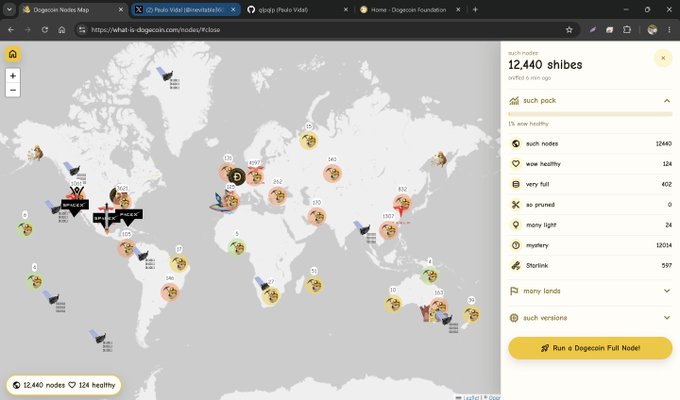This screenshot has width=680, height=400.
Task: Click the many light pin icon
Action: point(516,225)
